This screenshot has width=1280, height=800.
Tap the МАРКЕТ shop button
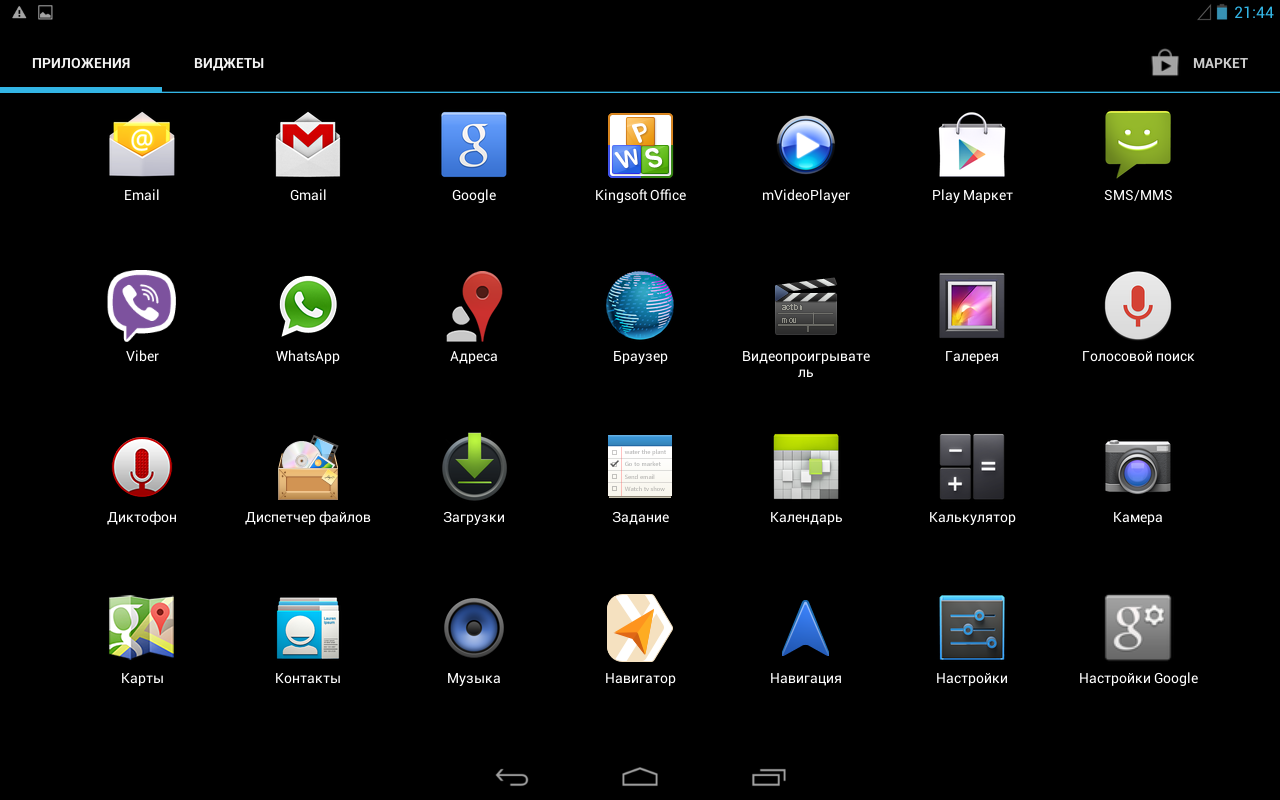[x=1200, y=63]
